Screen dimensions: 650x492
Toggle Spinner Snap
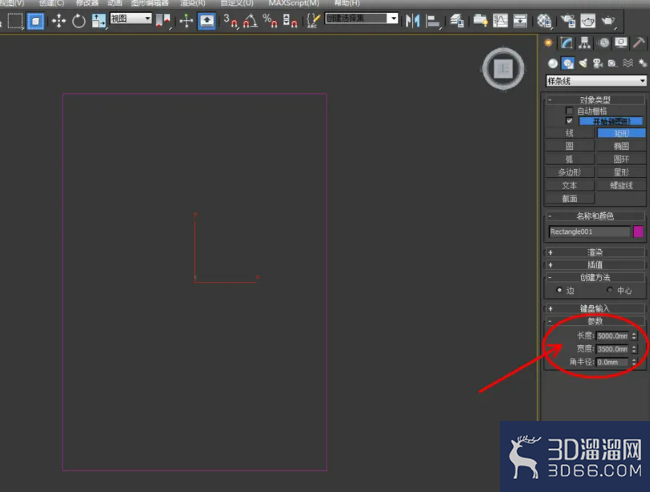pyautogui.click(x=290, y=21)
